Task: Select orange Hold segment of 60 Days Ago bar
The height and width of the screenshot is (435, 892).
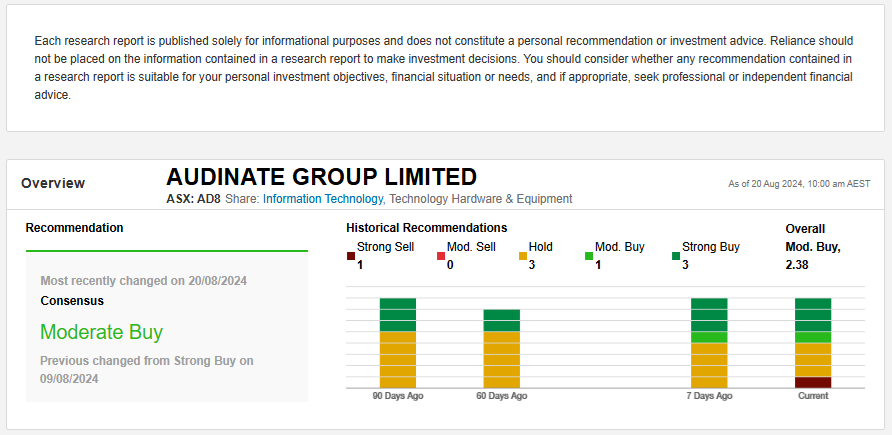Action: pos(501,359)
